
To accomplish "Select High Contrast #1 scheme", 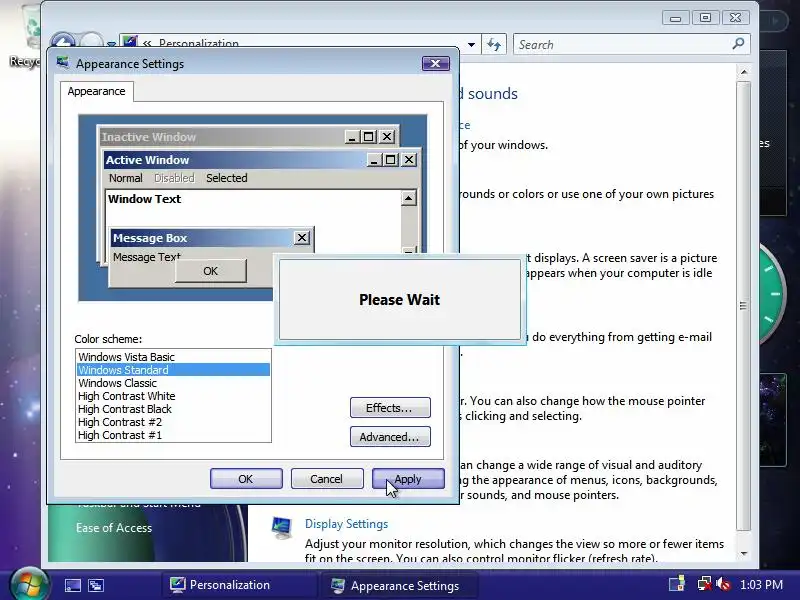I will (172, 435).
